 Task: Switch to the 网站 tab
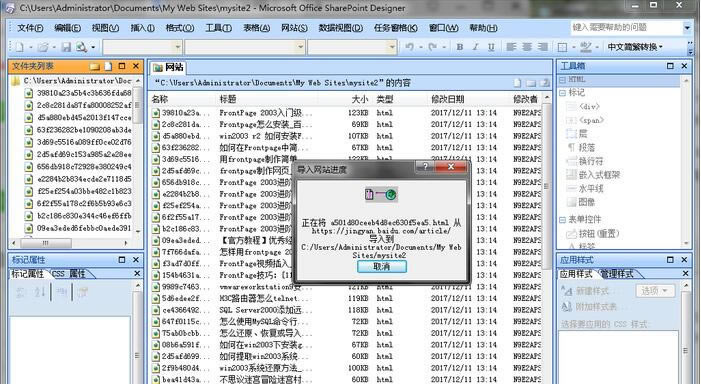click(169, 68)
